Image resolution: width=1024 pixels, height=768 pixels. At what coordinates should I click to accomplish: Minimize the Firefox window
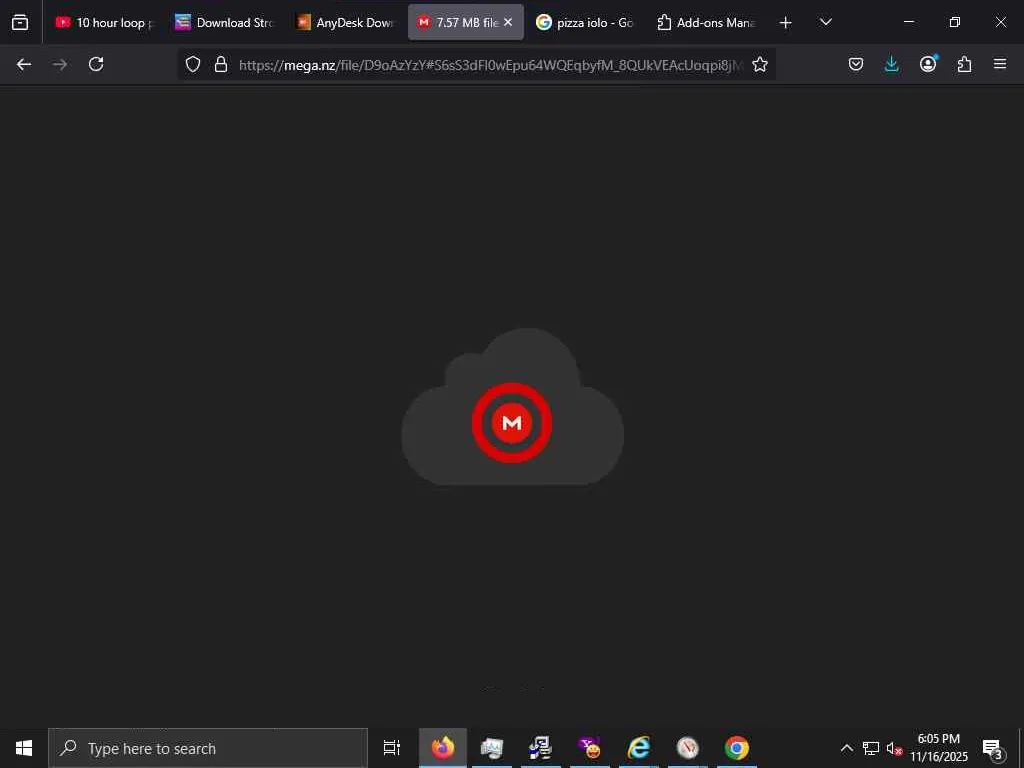coord(909,22)
